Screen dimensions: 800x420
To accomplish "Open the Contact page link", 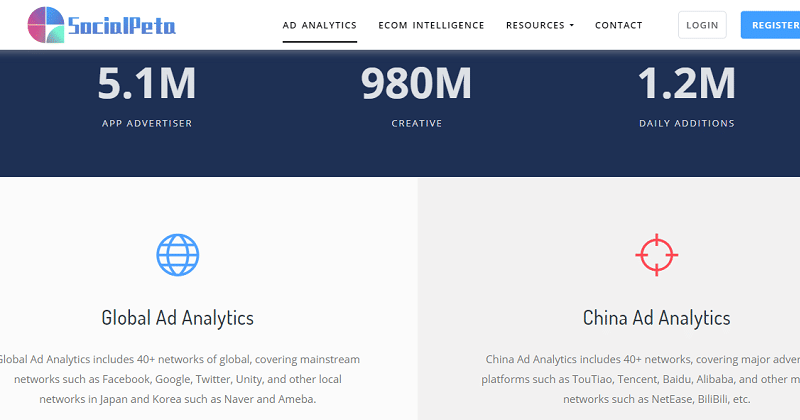I will coord(618,25).
